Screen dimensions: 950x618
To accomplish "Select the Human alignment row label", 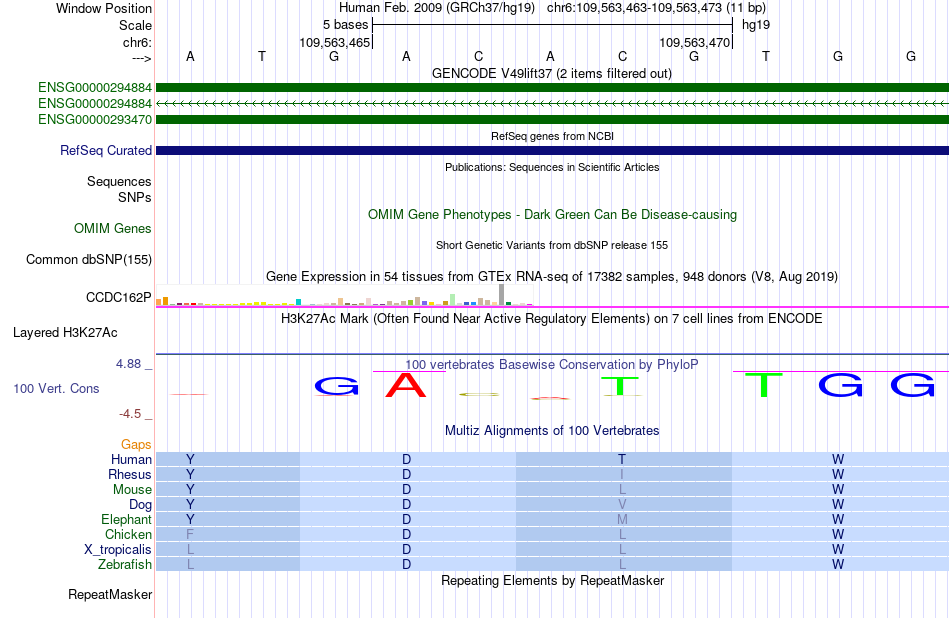I will [131, 459].
